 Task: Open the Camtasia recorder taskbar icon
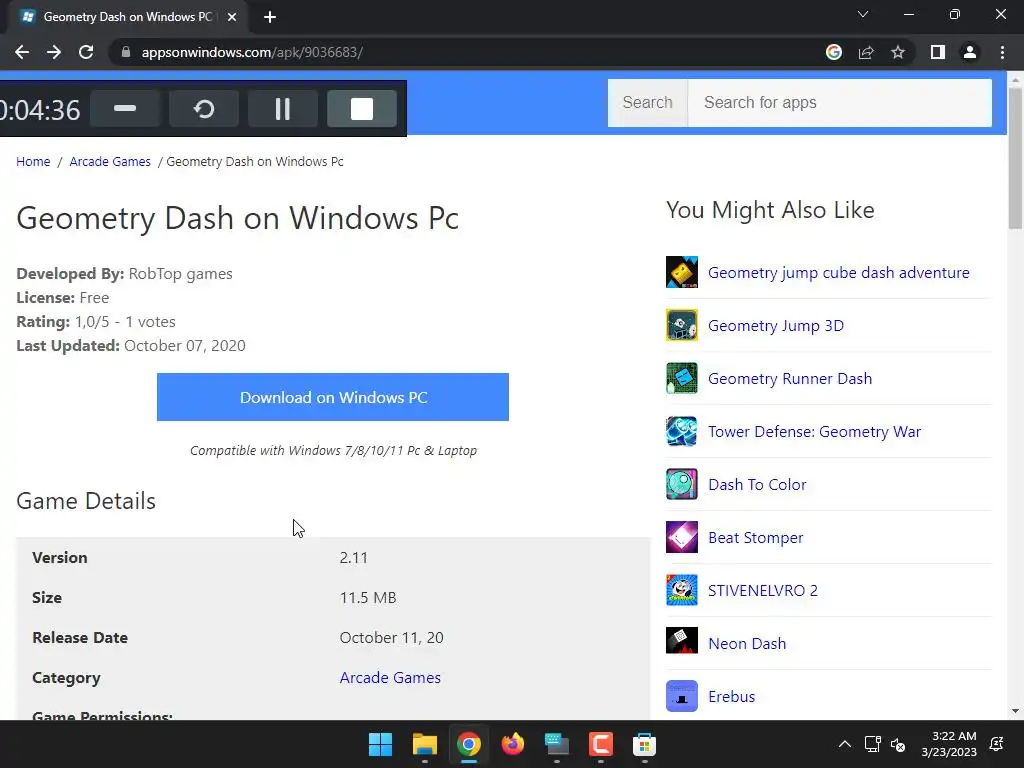pyautogui.click(x=601, y=744)
